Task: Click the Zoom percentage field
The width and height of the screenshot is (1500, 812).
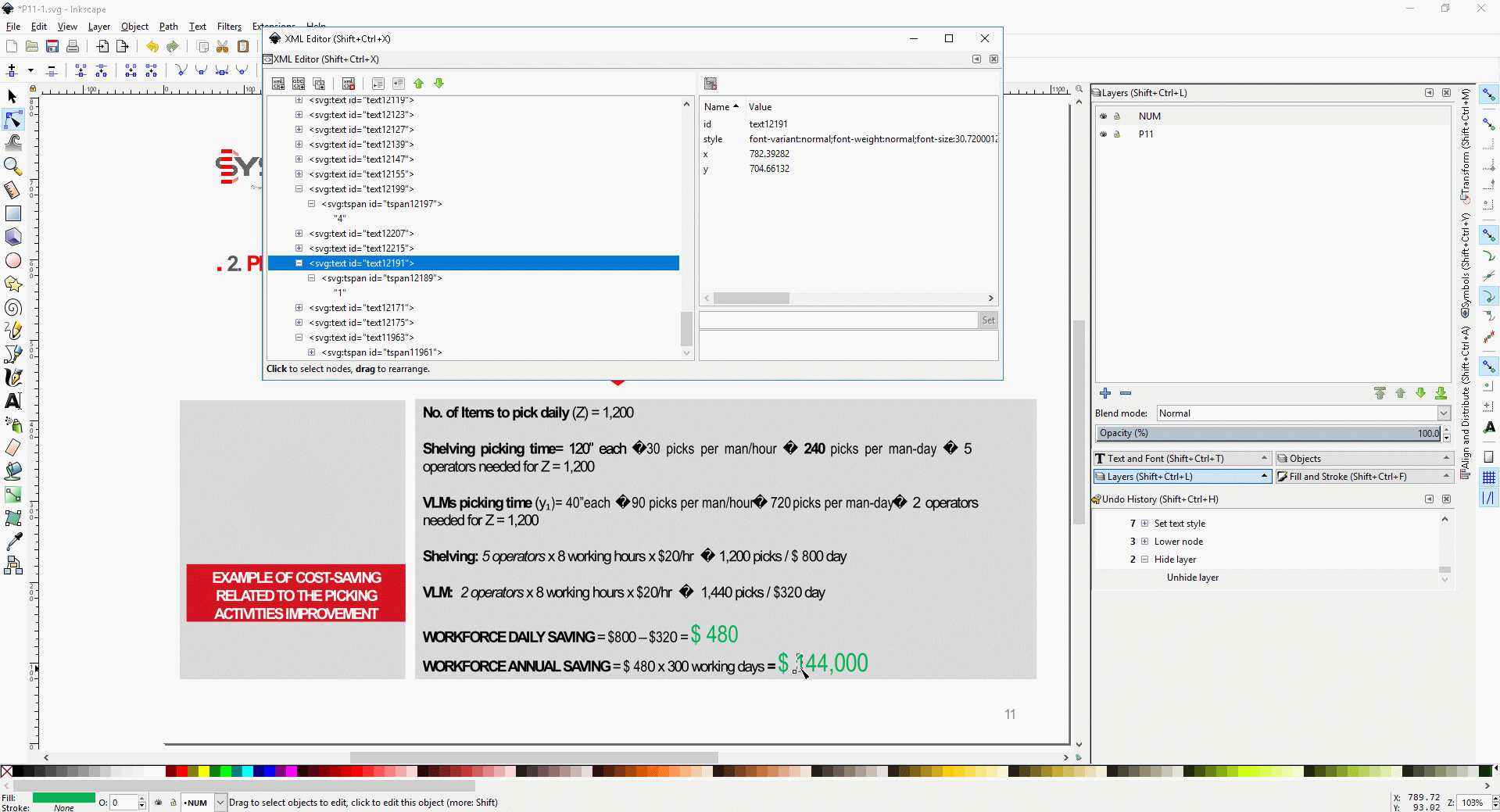Action: (x=1473, y=803)
